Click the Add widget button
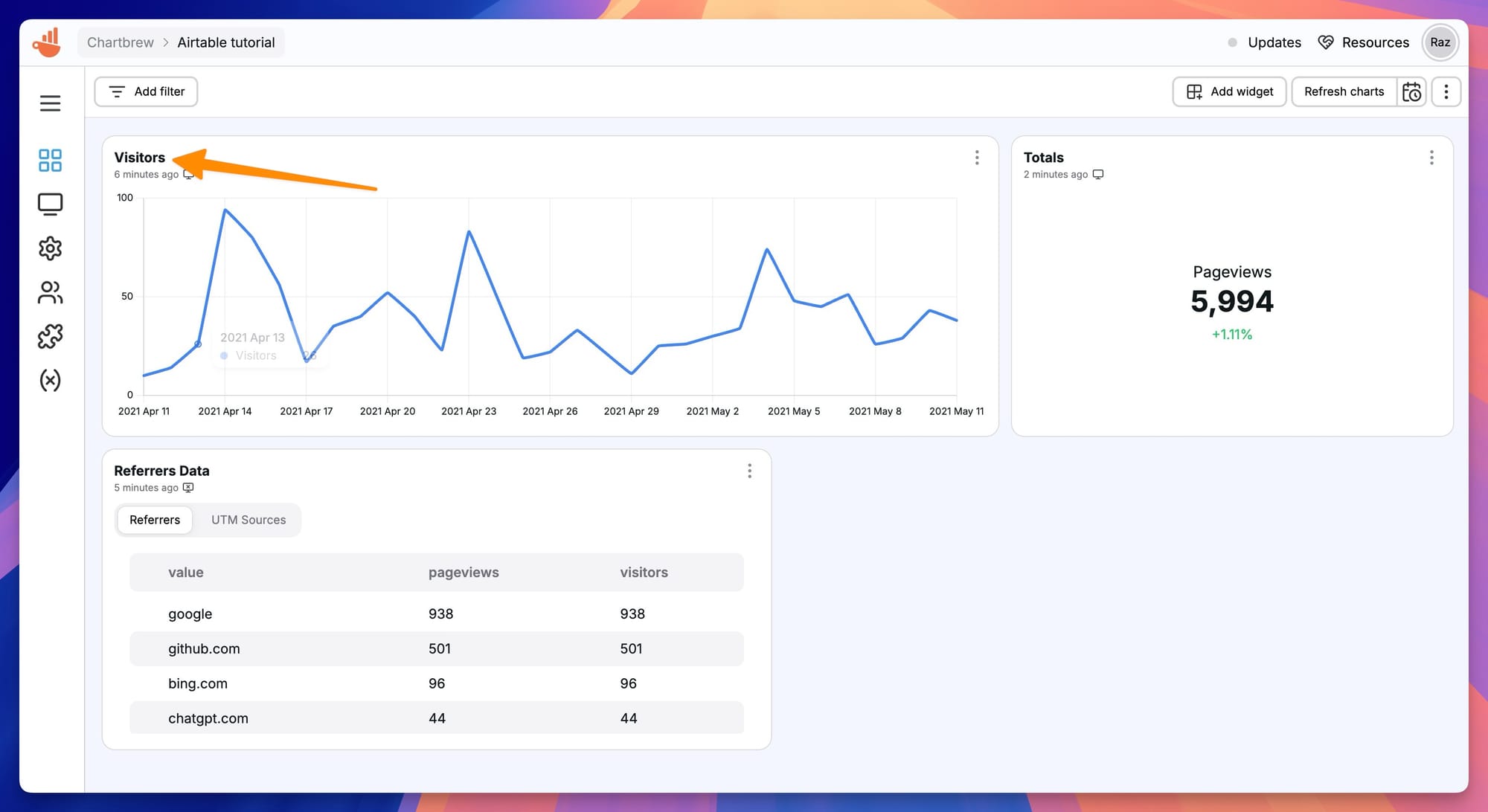 coord(1229,91)
